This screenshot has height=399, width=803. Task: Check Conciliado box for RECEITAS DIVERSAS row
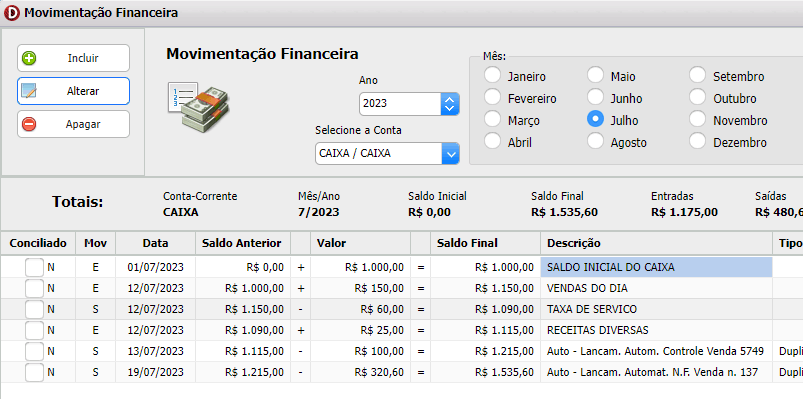tap(34, 330)
